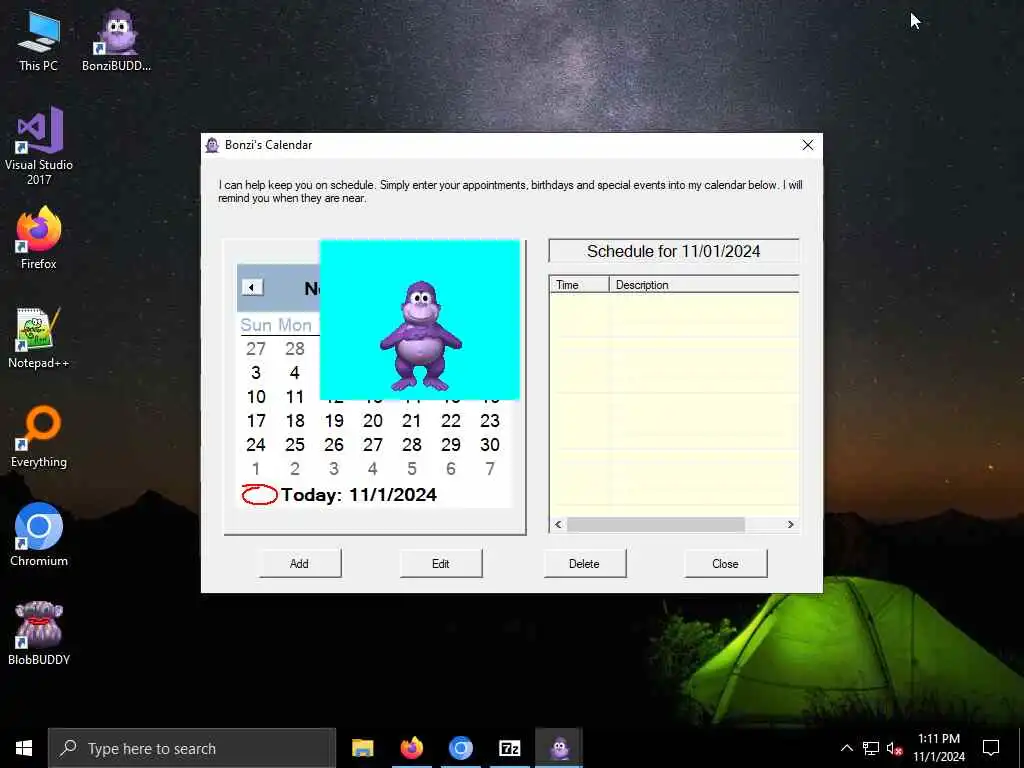Viewport: 1024px width, 768px height.
Task: Select December 1 in the calendar's last row
Action: pos(256,469)
